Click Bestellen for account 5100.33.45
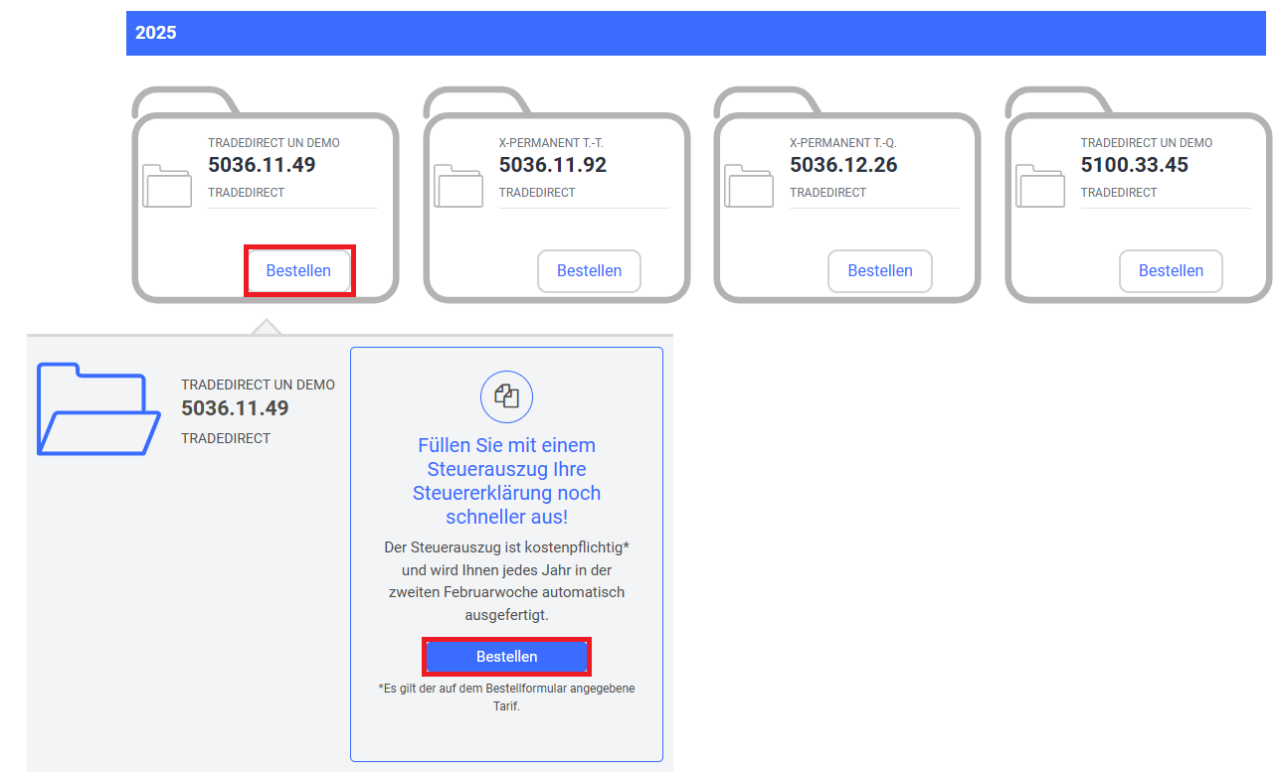 (x=1171, y=271)
